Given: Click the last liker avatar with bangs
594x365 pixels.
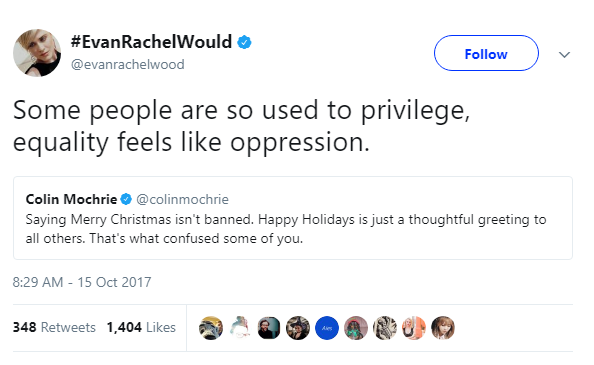Looking at the screenshot, I should point(443,328).
